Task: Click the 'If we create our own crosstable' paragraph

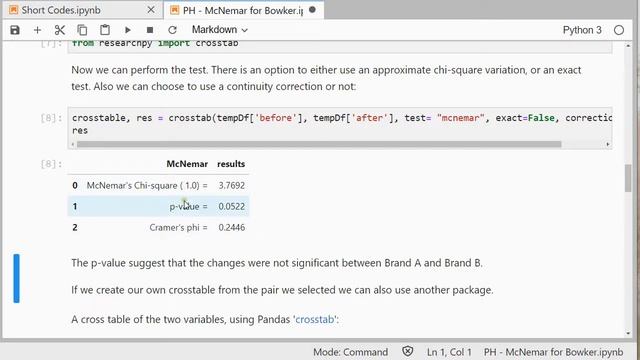Action: 282,290
